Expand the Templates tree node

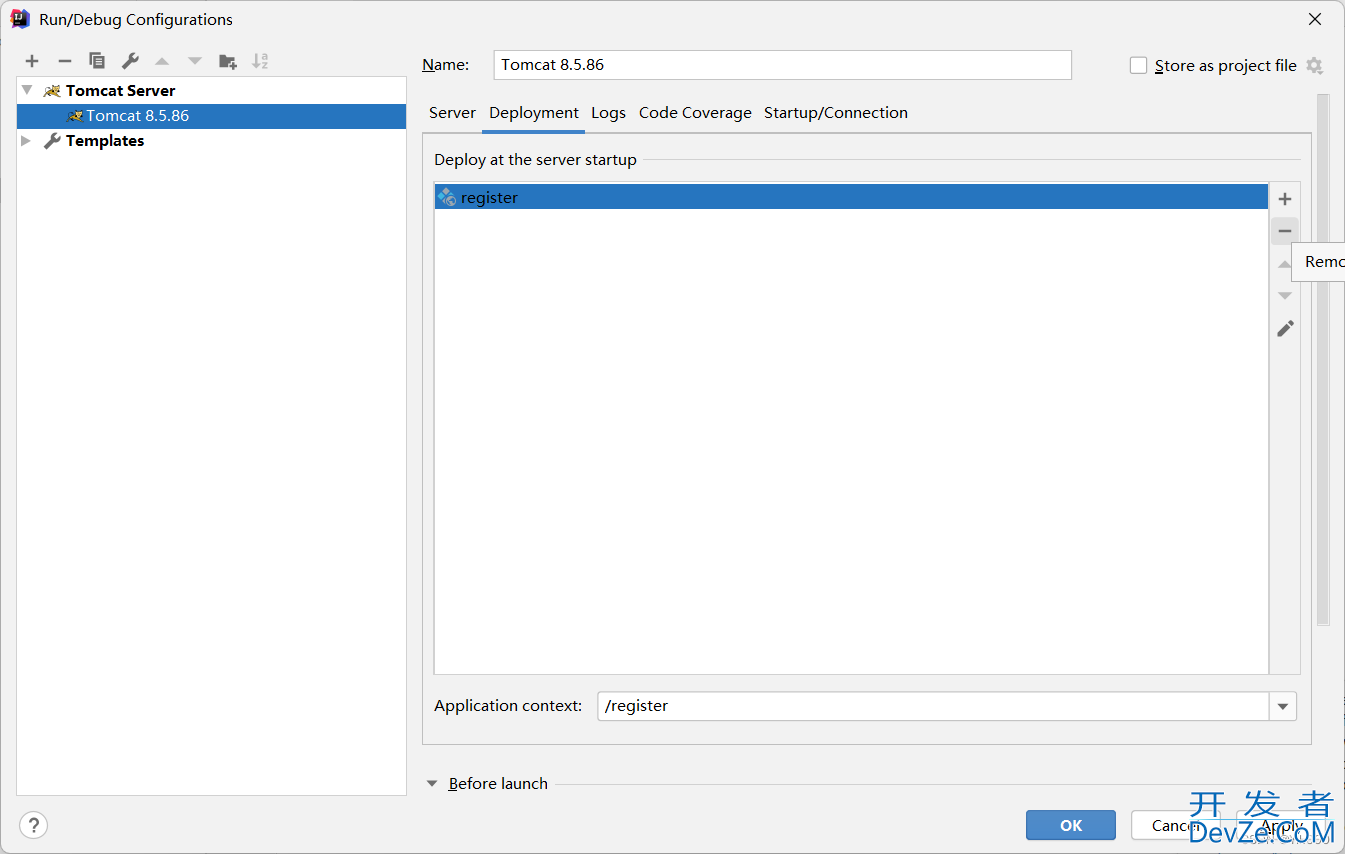[x=27, y=141]
